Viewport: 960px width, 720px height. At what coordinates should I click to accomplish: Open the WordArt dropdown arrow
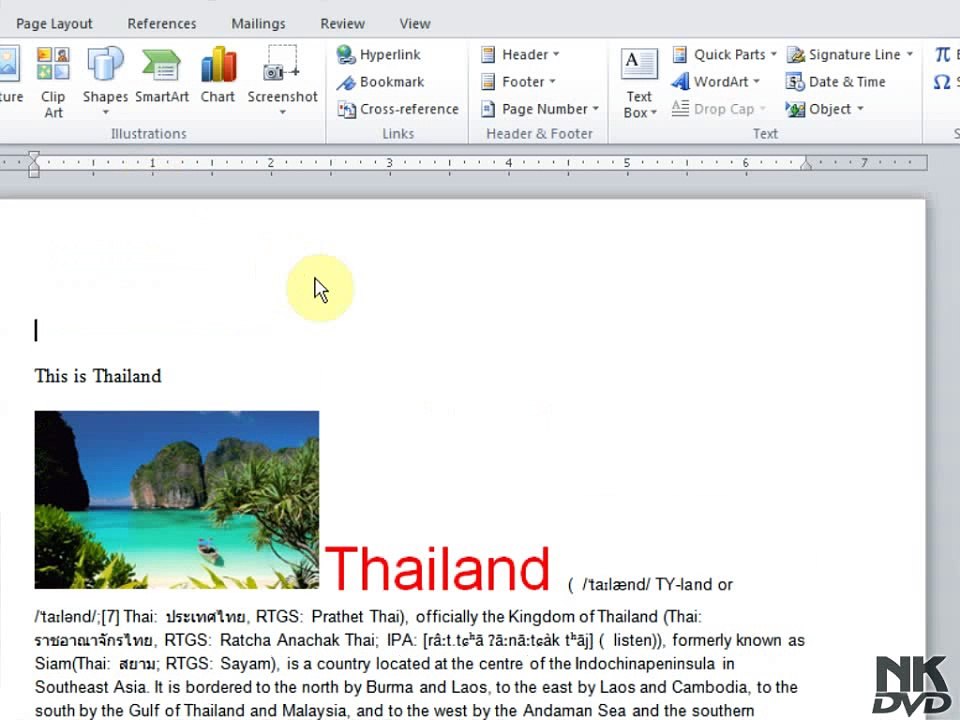757,81
